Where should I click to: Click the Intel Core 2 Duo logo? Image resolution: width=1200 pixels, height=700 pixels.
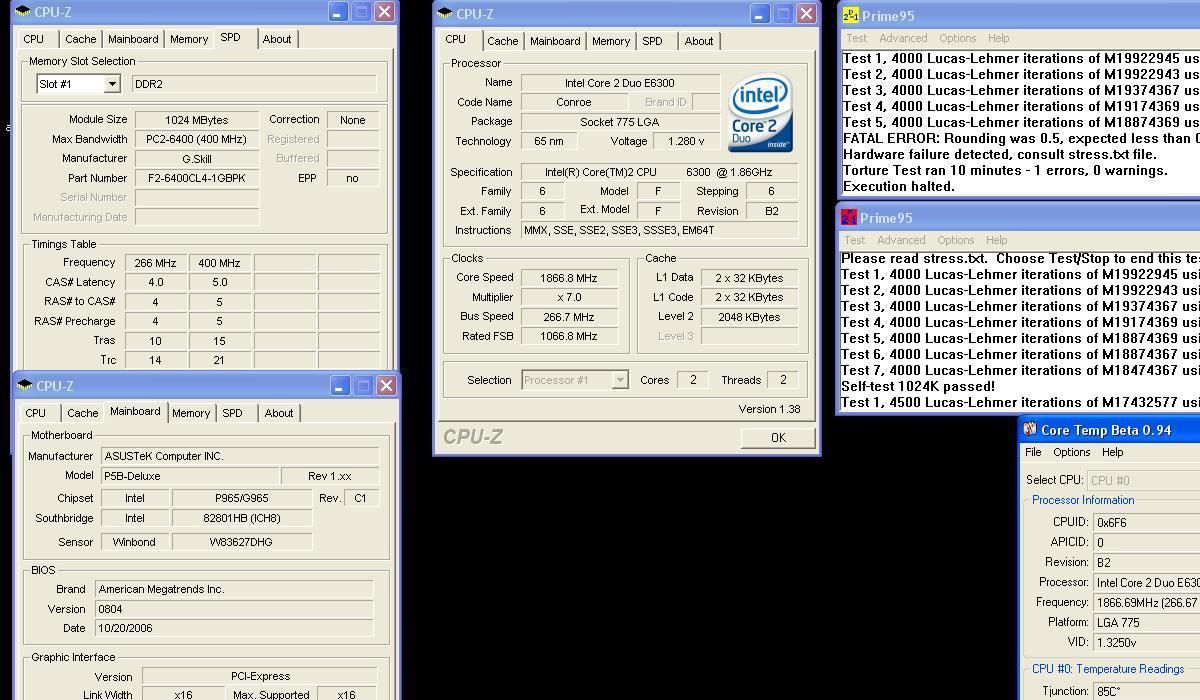pyautogui.click(x=760, y=111)
